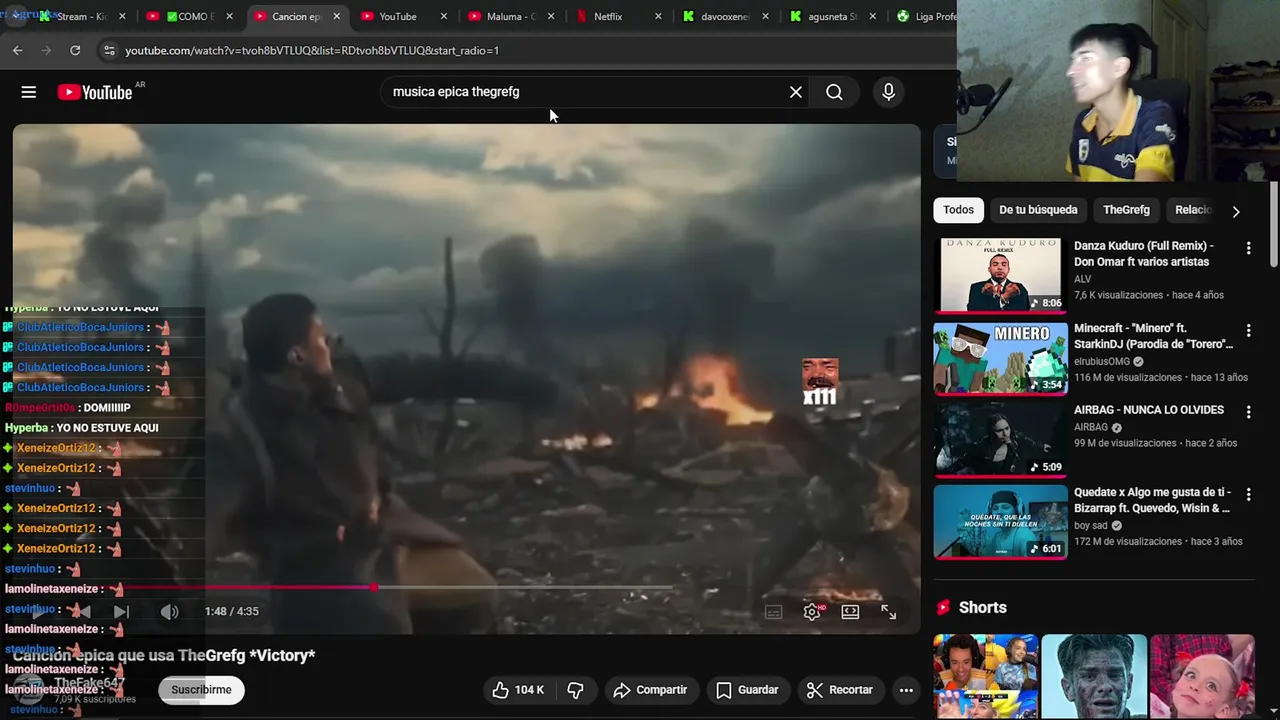Viewport: 1280px width, 720px height.
Task: Open options menu for Danza Kuduro video
Action: [1248, 248]
